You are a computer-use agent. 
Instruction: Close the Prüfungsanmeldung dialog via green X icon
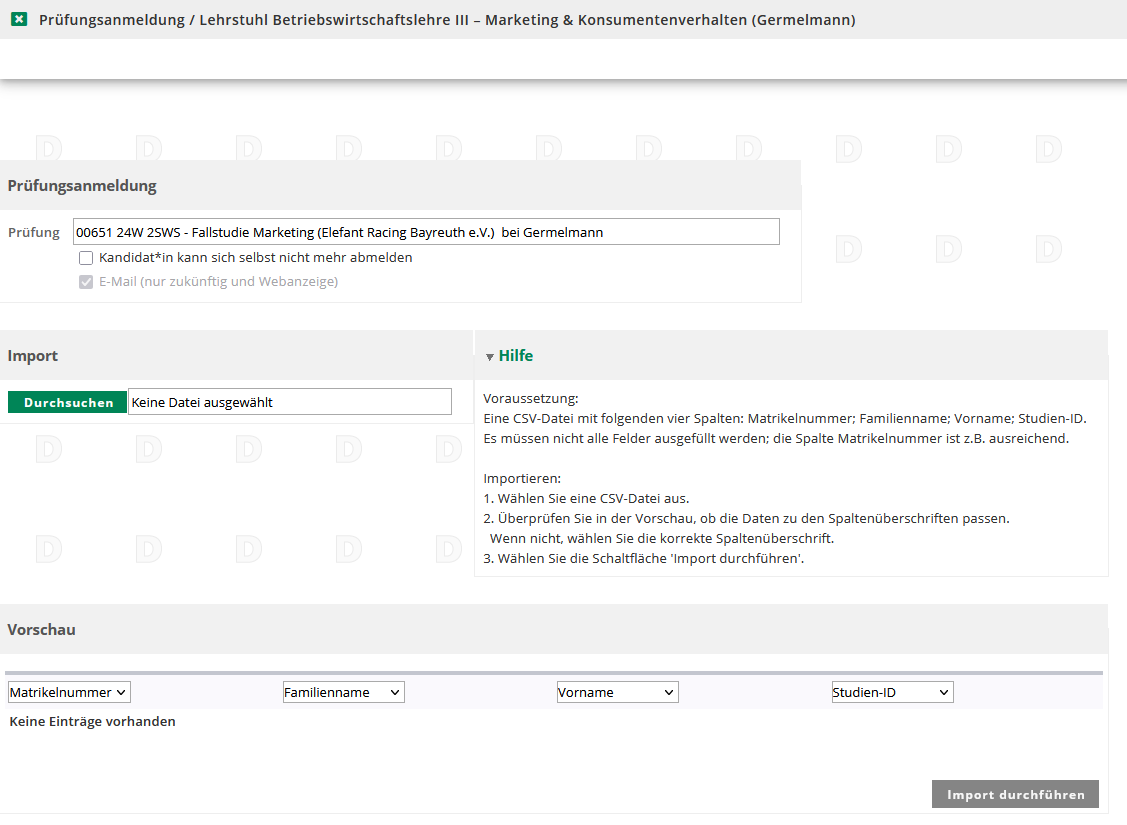point(19,20)
